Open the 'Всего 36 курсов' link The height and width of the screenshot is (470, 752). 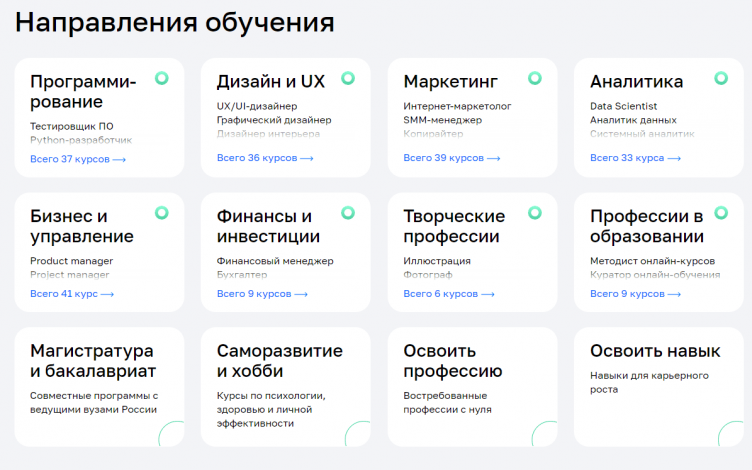[x=265, y=158]
